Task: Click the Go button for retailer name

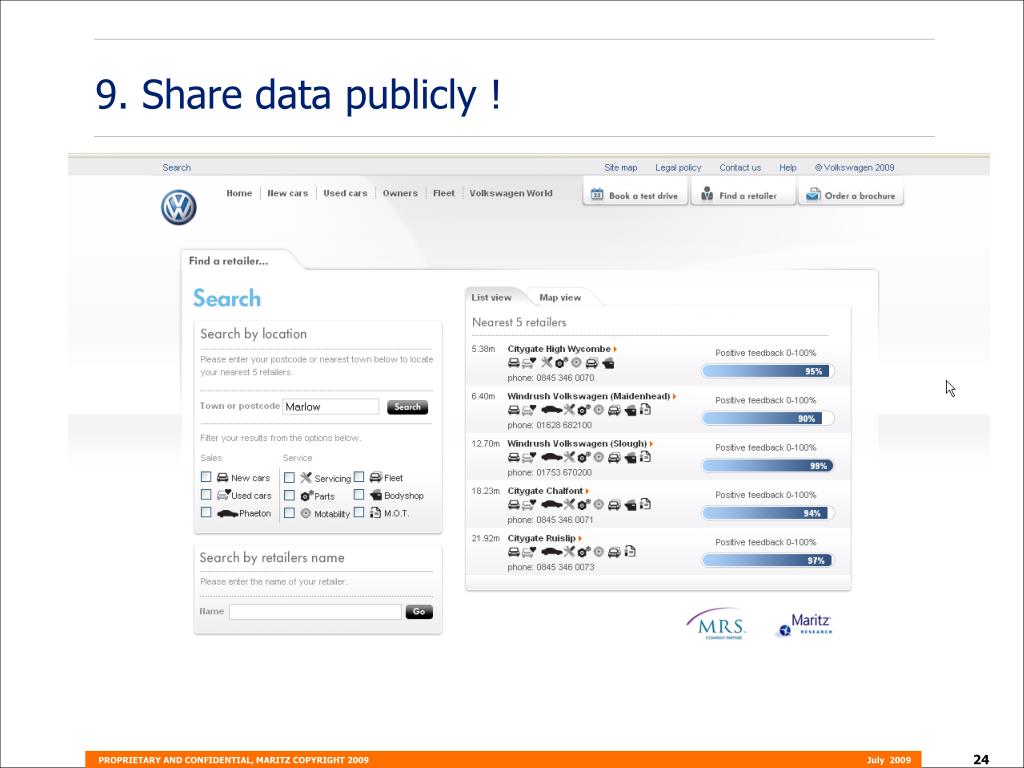Action: point(419,612)
